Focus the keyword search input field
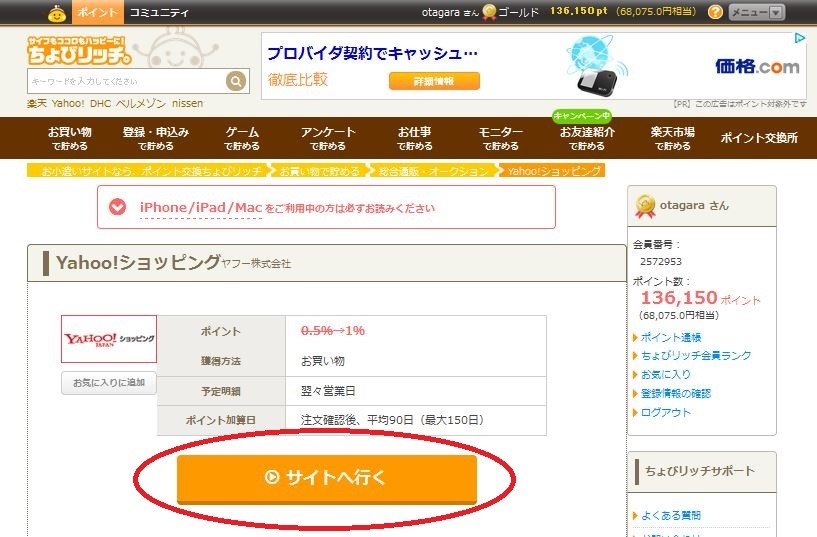 126,81
